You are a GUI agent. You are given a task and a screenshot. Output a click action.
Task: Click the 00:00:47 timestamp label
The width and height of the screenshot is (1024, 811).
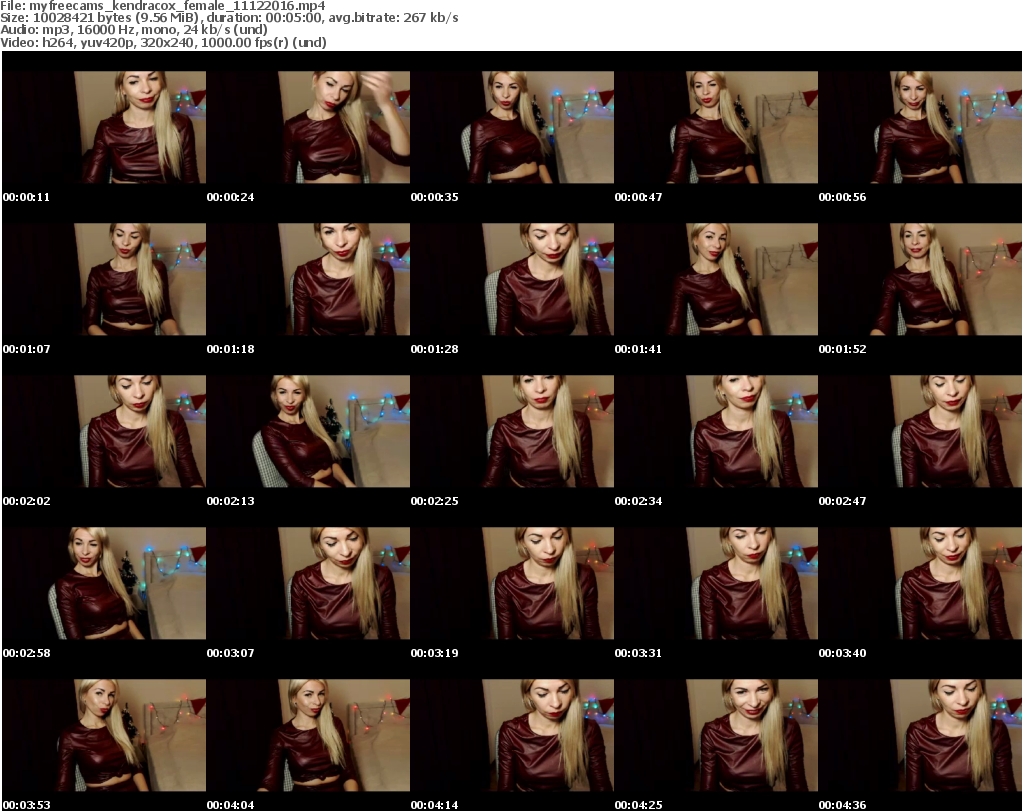click(x=638, y=197)
